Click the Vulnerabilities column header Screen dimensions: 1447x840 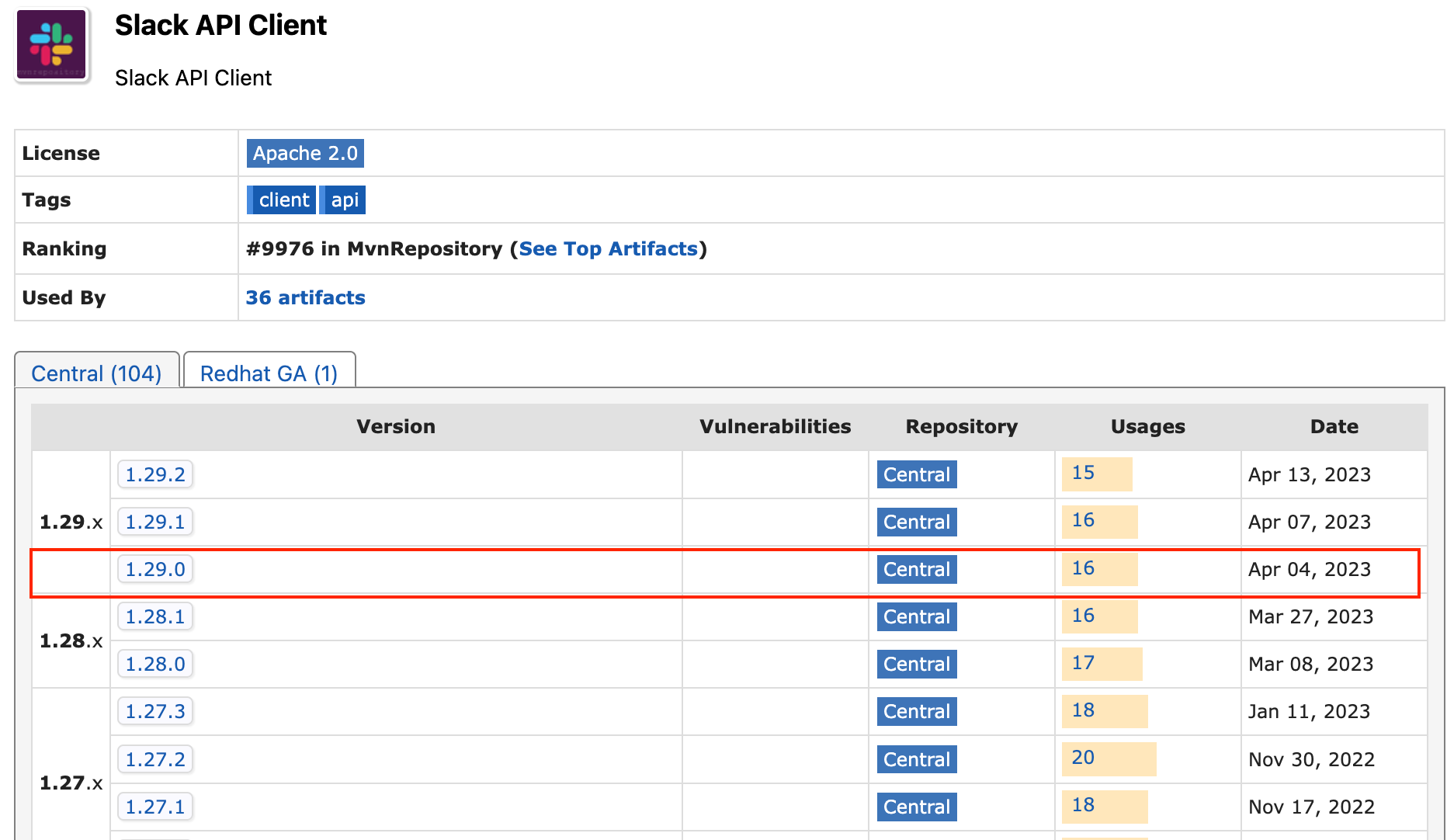(776, 427)
